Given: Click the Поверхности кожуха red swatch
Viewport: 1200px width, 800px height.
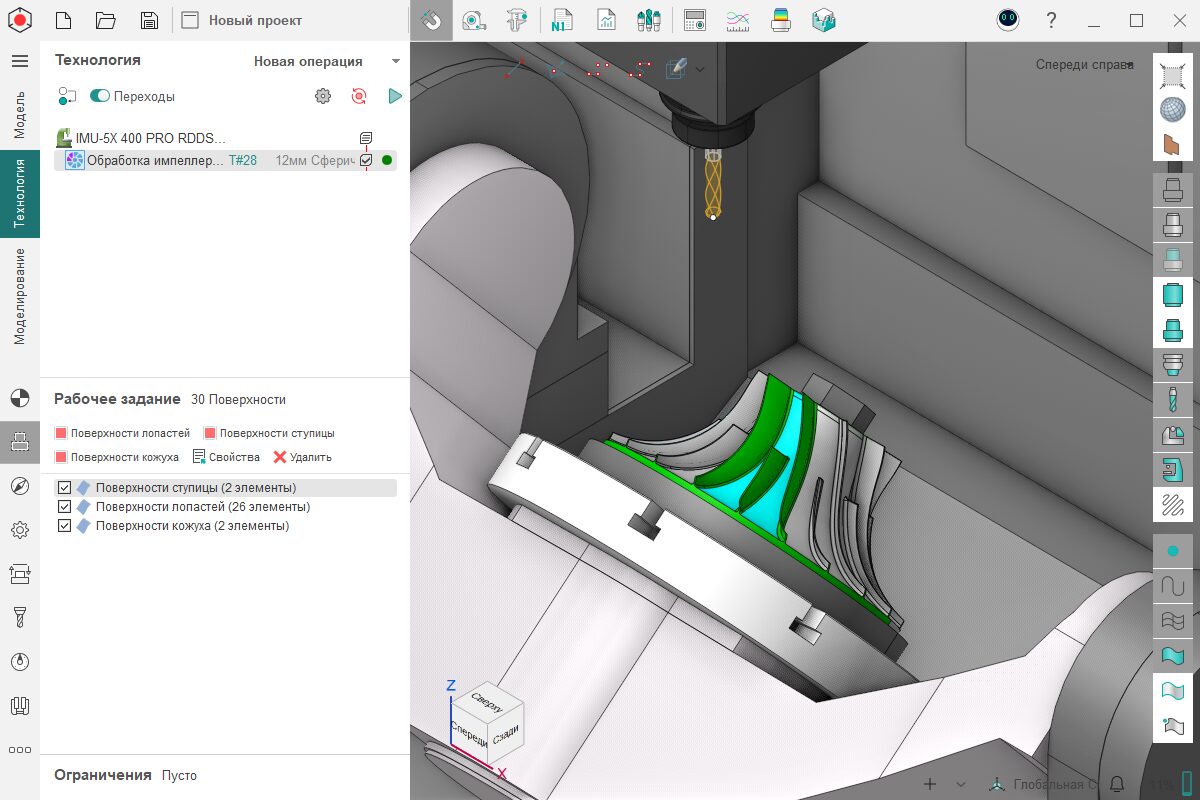Looking at the screenshot, I should 61,457.
